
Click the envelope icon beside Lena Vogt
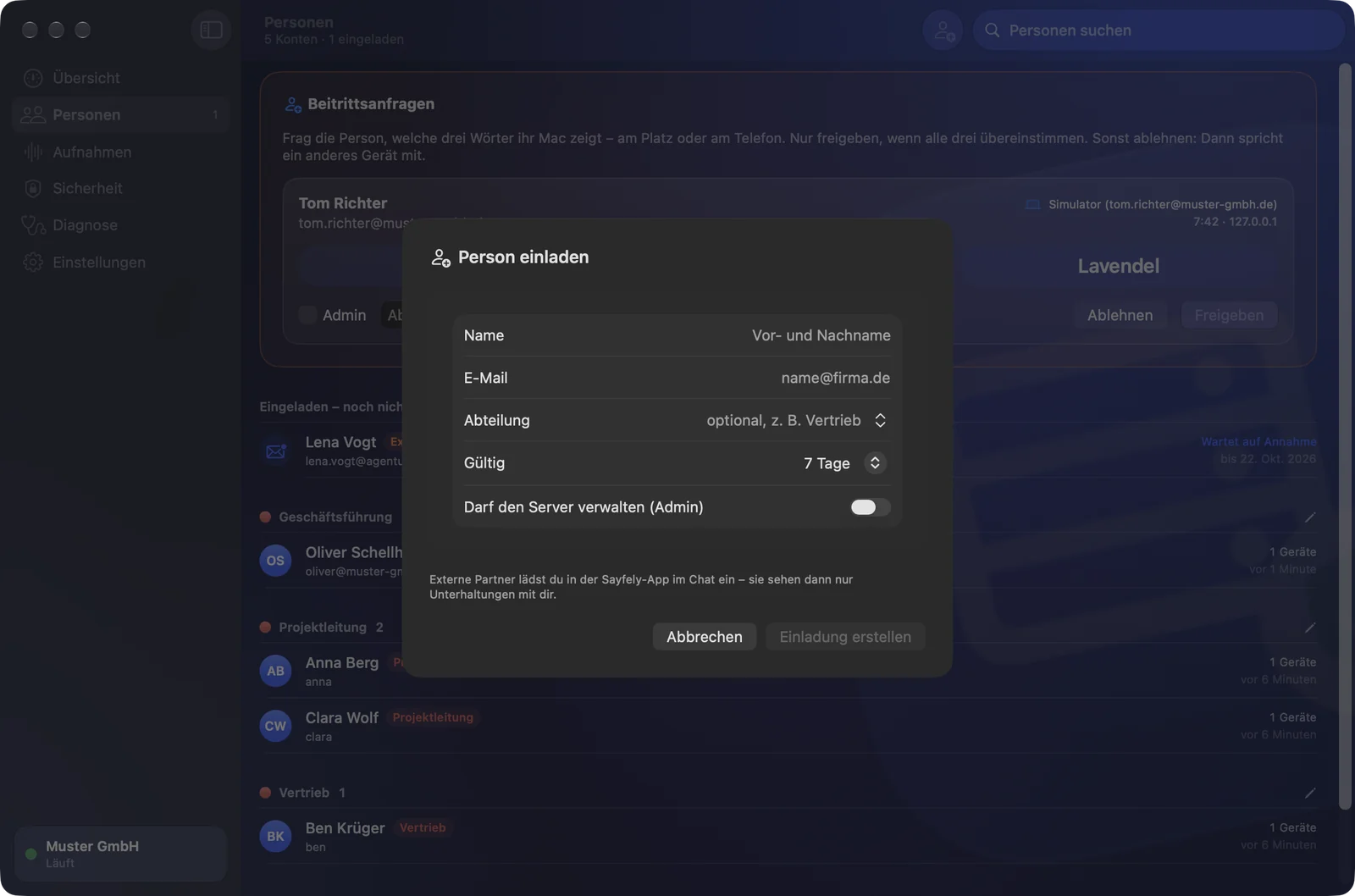coord(276,451)
